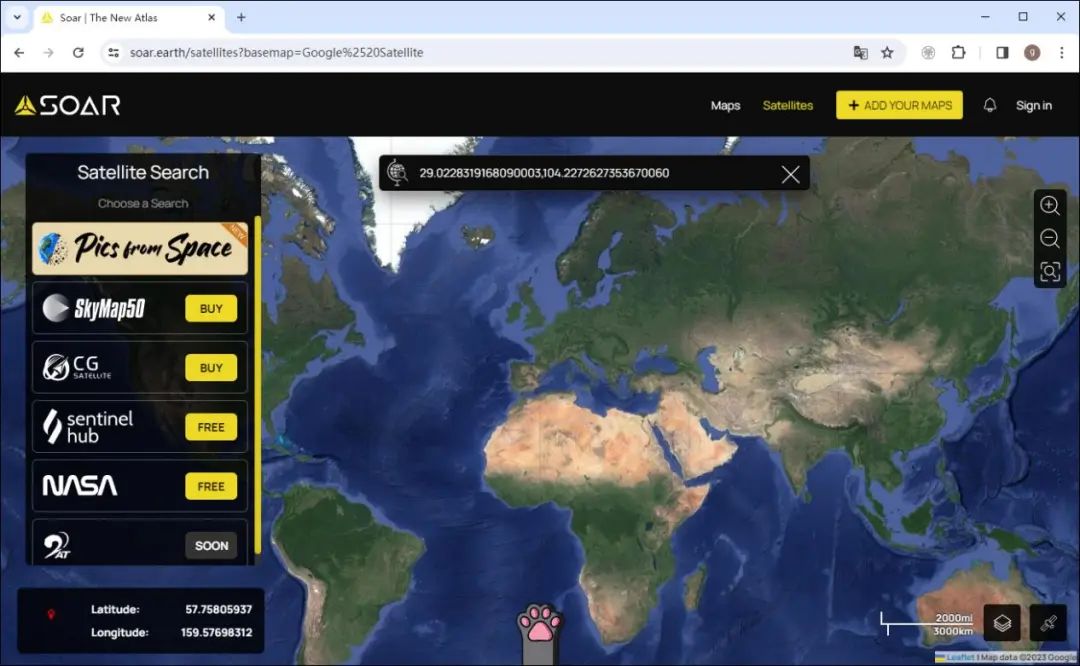Bookmark this page with star
1080x666 pixels.
coord(887,52)
